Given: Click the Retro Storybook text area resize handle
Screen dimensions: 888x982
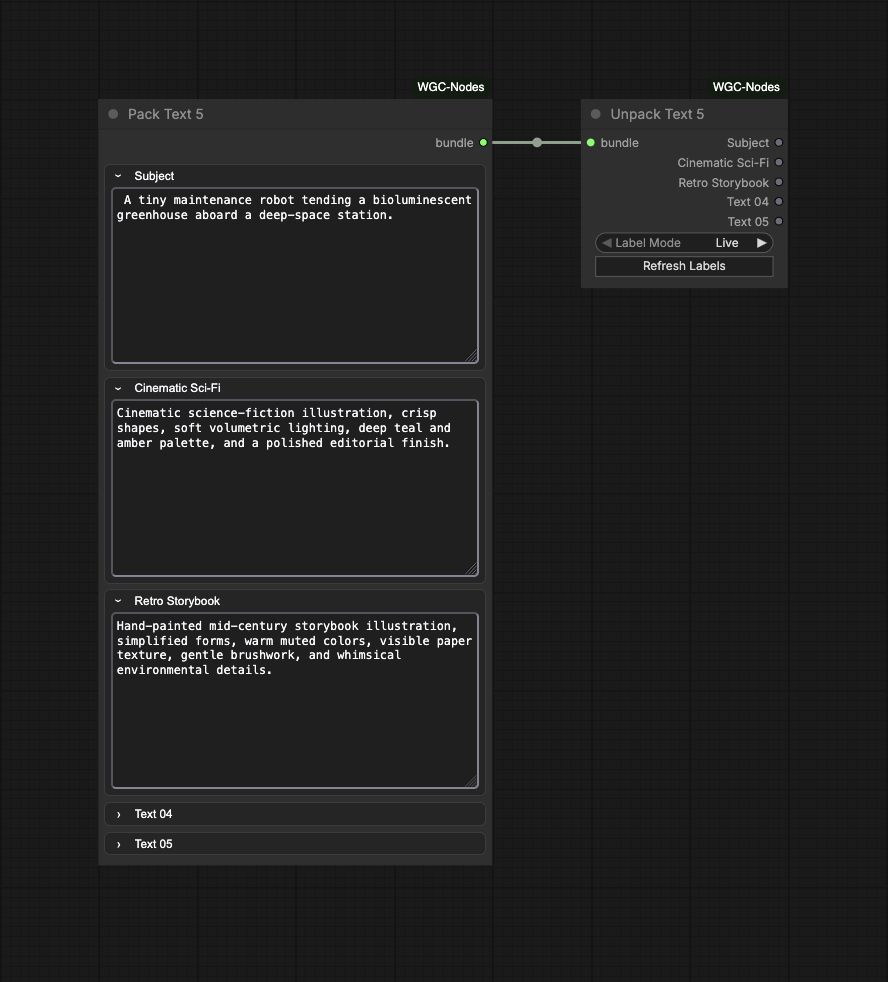Looking at the screenshot, I should click(472, 782).
